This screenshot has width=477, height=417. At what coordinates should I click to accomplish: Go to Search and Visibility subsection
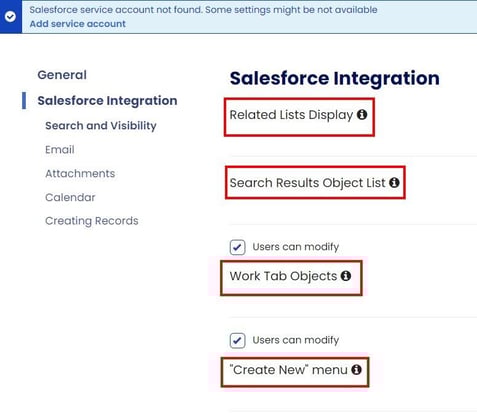pos(101,126)
